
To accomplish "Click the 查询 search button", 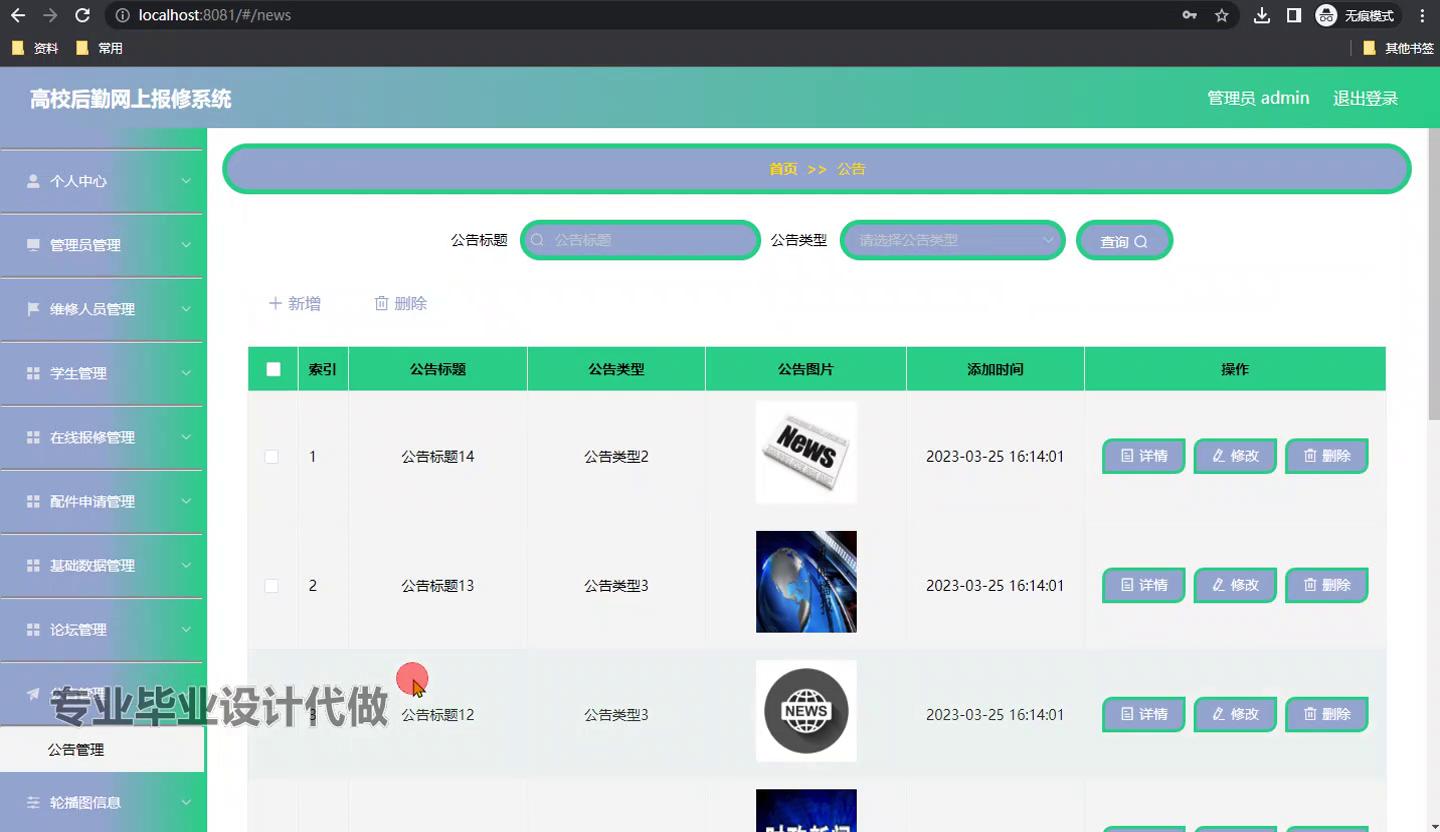I will click(1124, 240).
